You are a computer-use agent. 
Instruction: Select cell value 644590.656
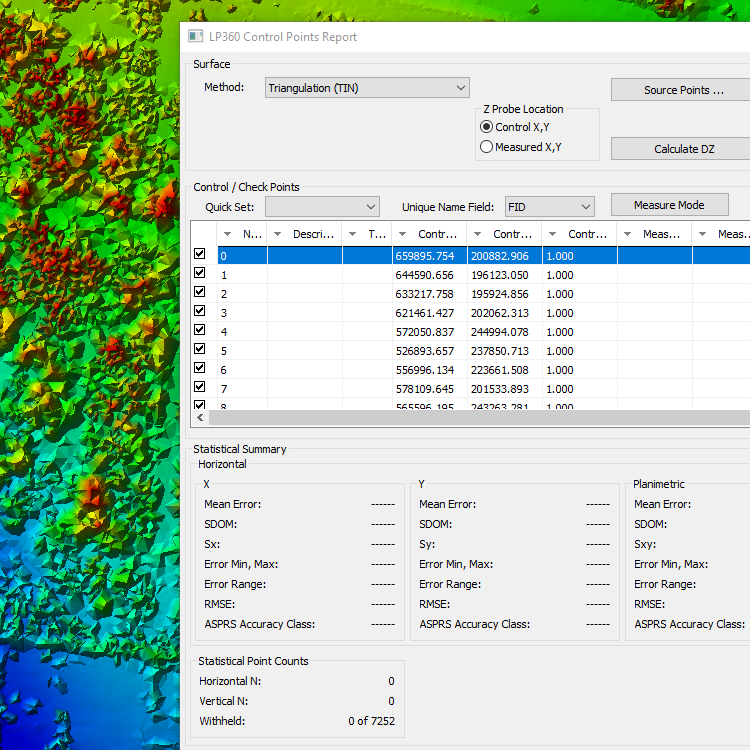click(x=425, y=275)
